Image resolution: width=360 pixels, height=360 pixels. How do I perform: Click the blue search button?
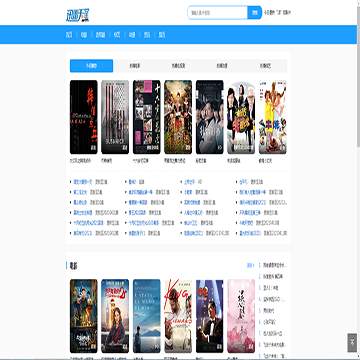click(255, 13)
